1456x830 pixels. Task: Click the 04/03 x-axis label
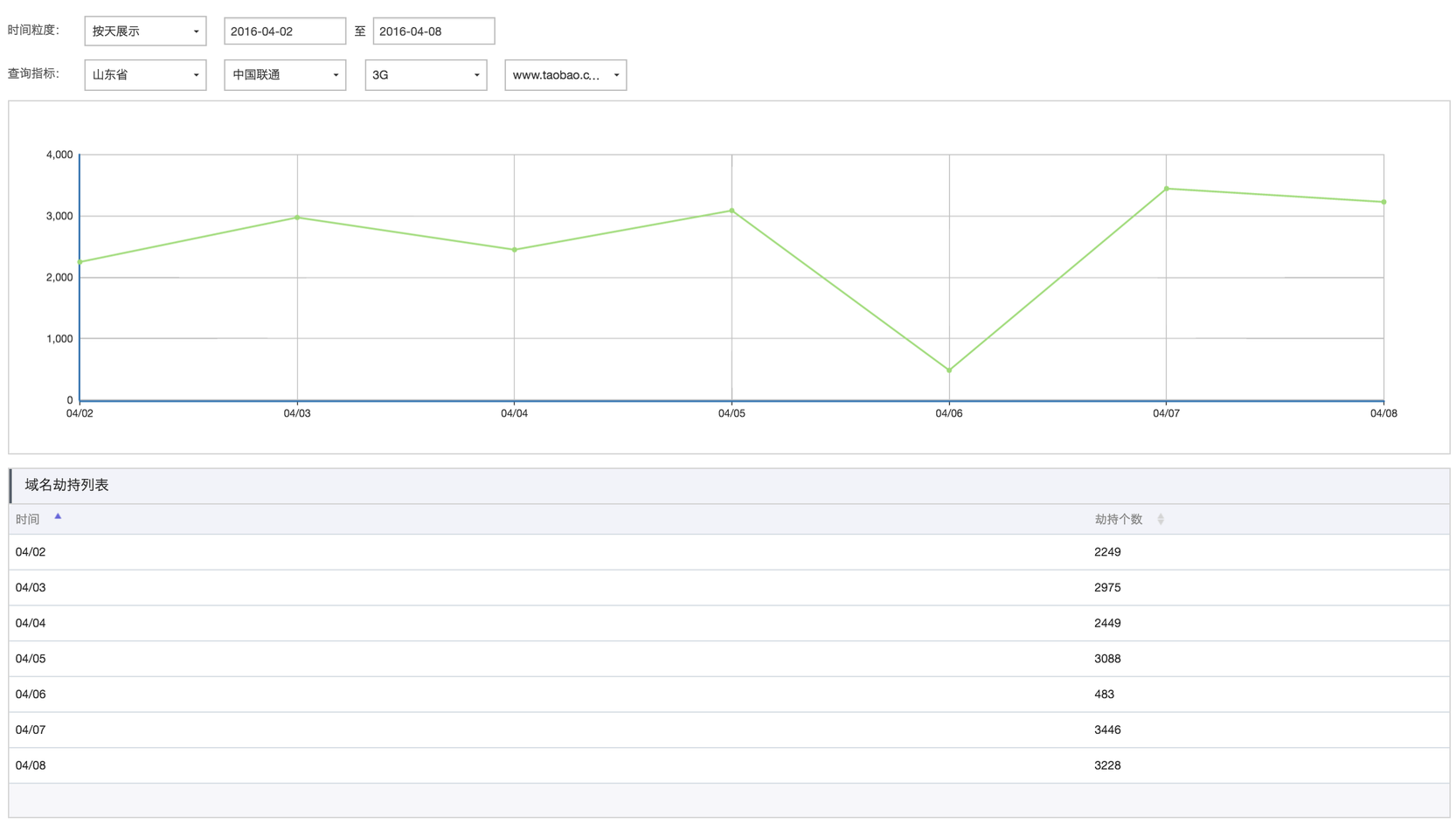(297, 413)
